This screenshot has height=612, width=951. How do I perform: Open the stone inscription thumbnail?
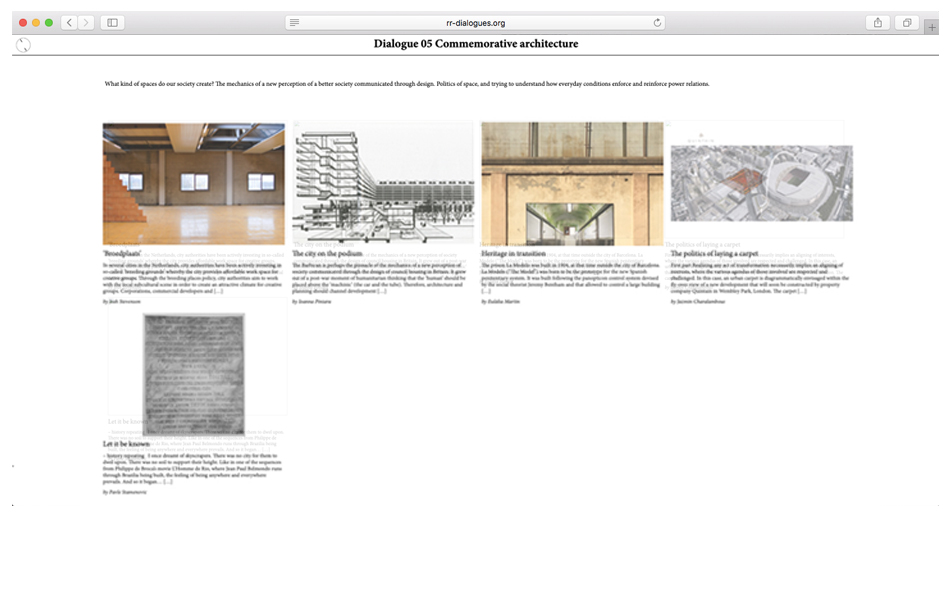coord(194,374)
